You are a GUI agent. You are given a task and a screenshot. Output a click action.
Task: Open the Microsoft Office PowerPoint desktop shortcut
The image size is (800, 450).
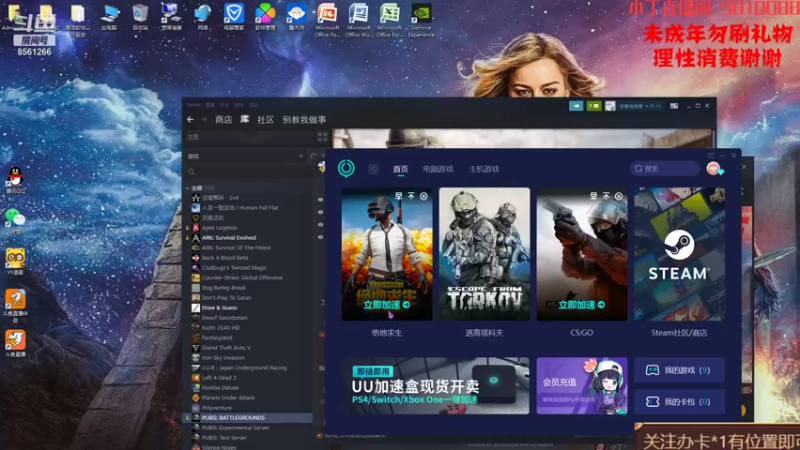tap(327, 20)
